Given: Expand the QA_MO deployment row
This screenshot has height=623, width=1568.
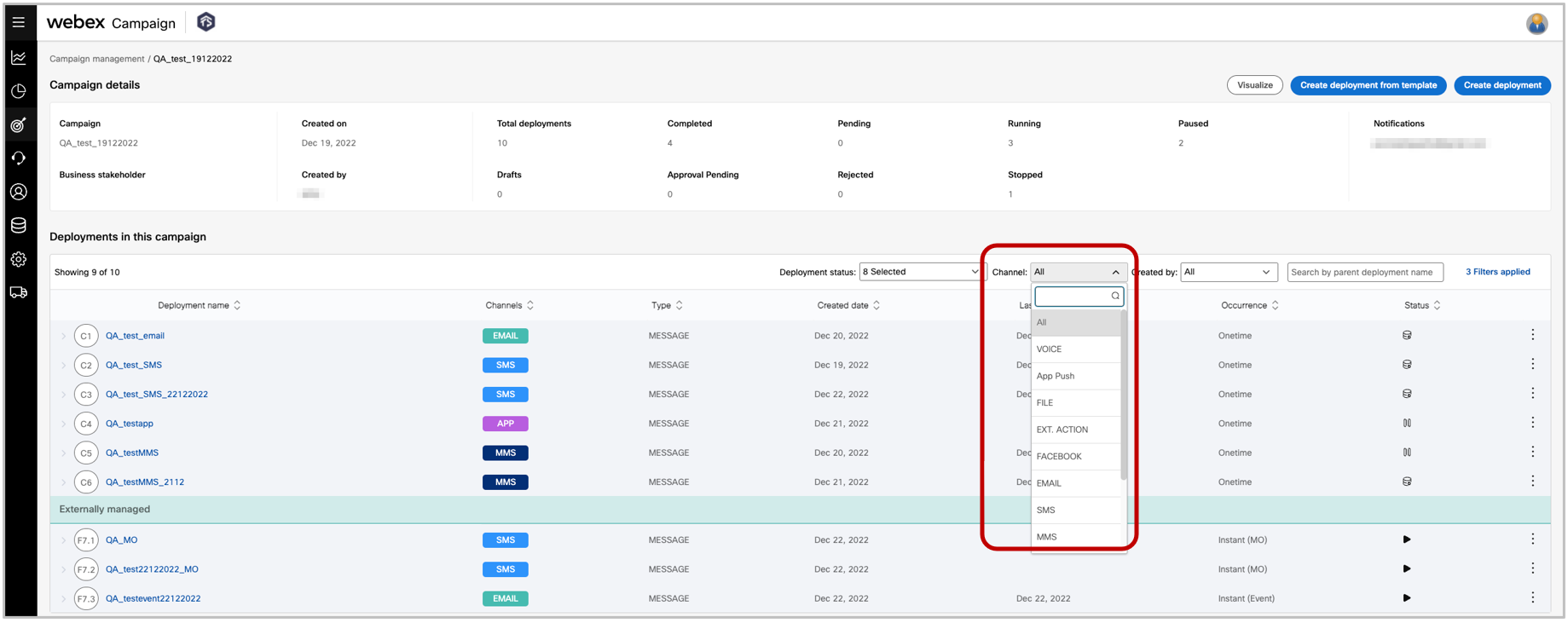Looking at the screenshot, I should tap(63, 540).
